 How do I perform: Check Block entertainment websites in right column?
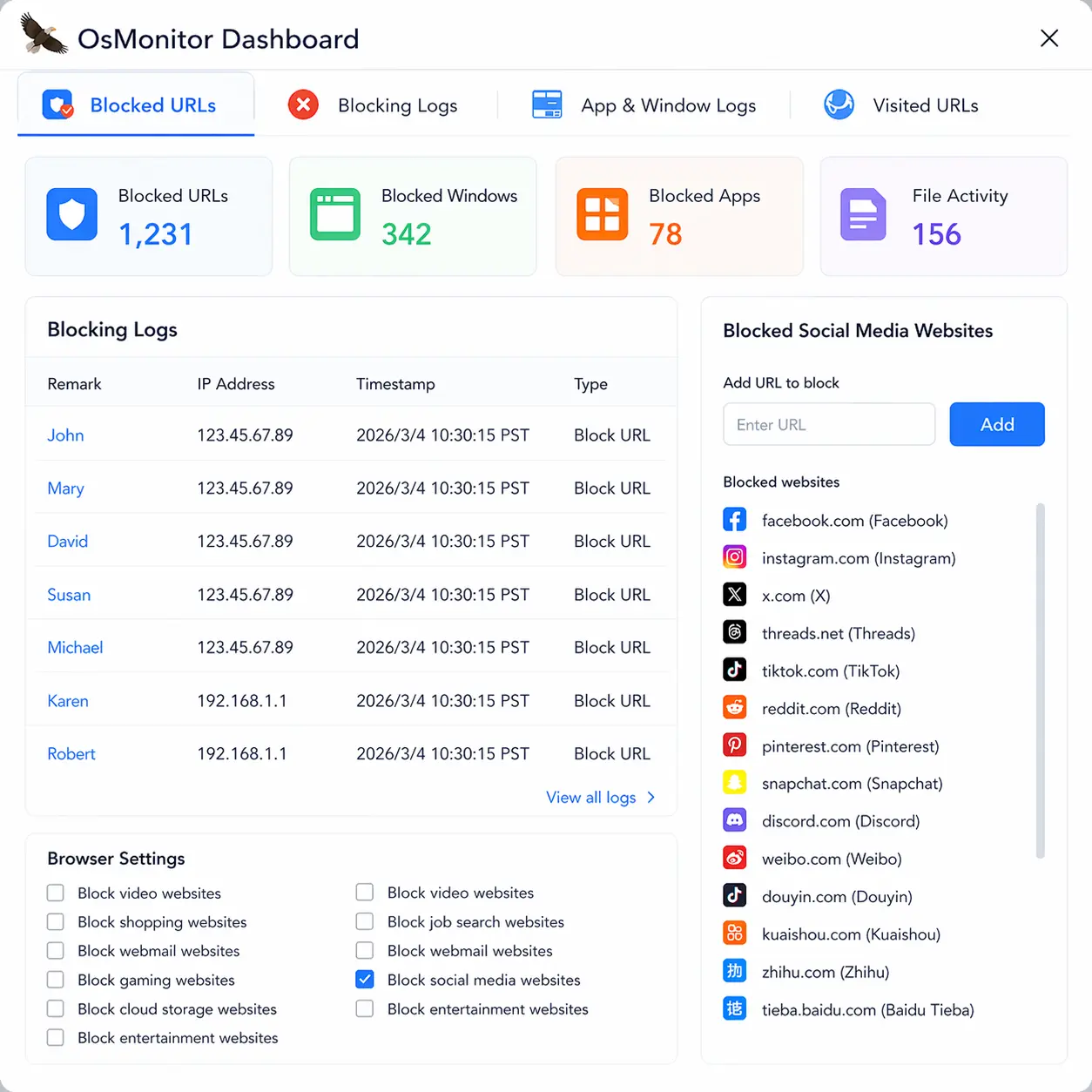point(365,1008)
